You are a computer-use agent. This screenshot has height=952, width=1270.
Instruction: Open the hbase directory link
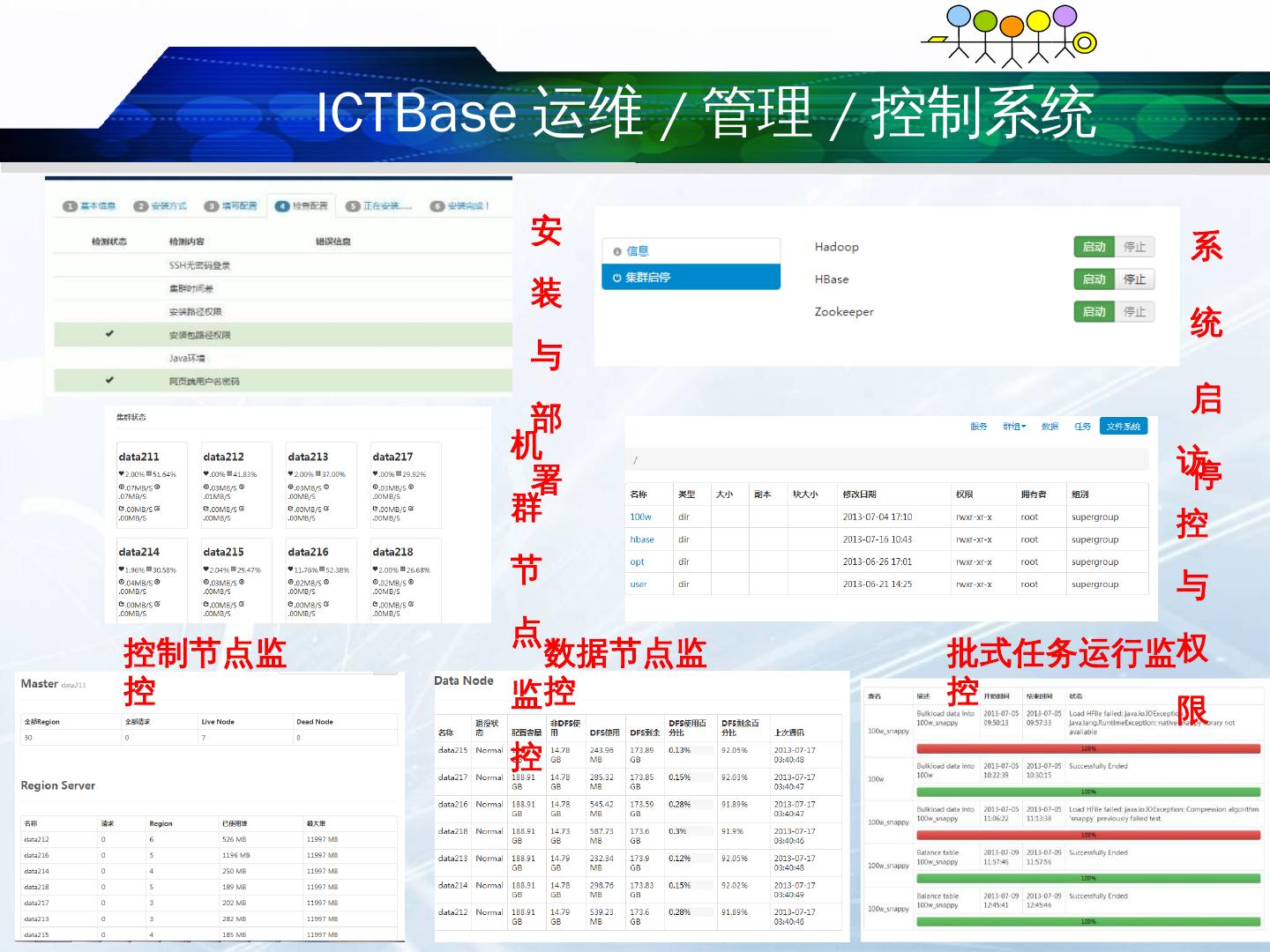tap(642, 539)
